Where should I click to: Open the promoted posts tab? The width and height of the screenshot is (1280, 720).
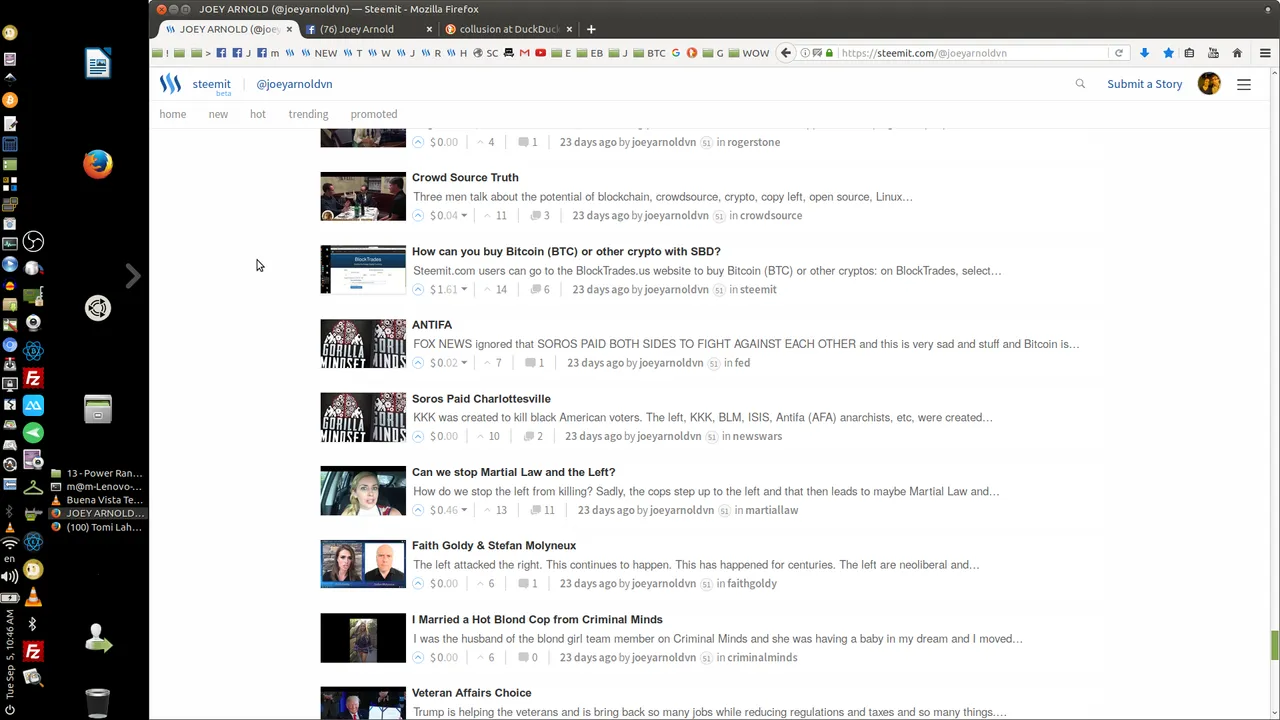coord(374,114)
